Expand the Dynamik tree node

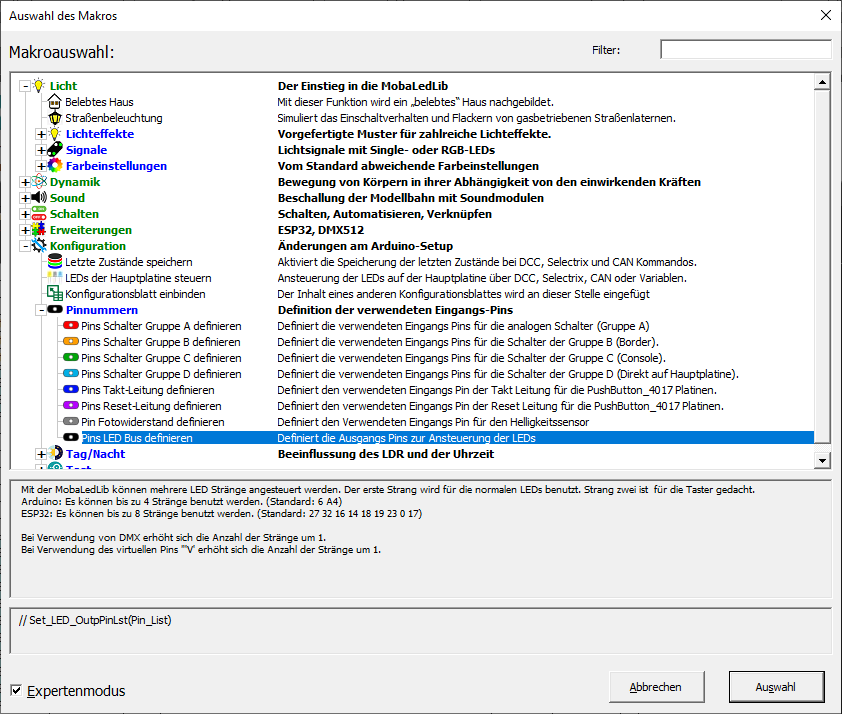tap(24, 182)
